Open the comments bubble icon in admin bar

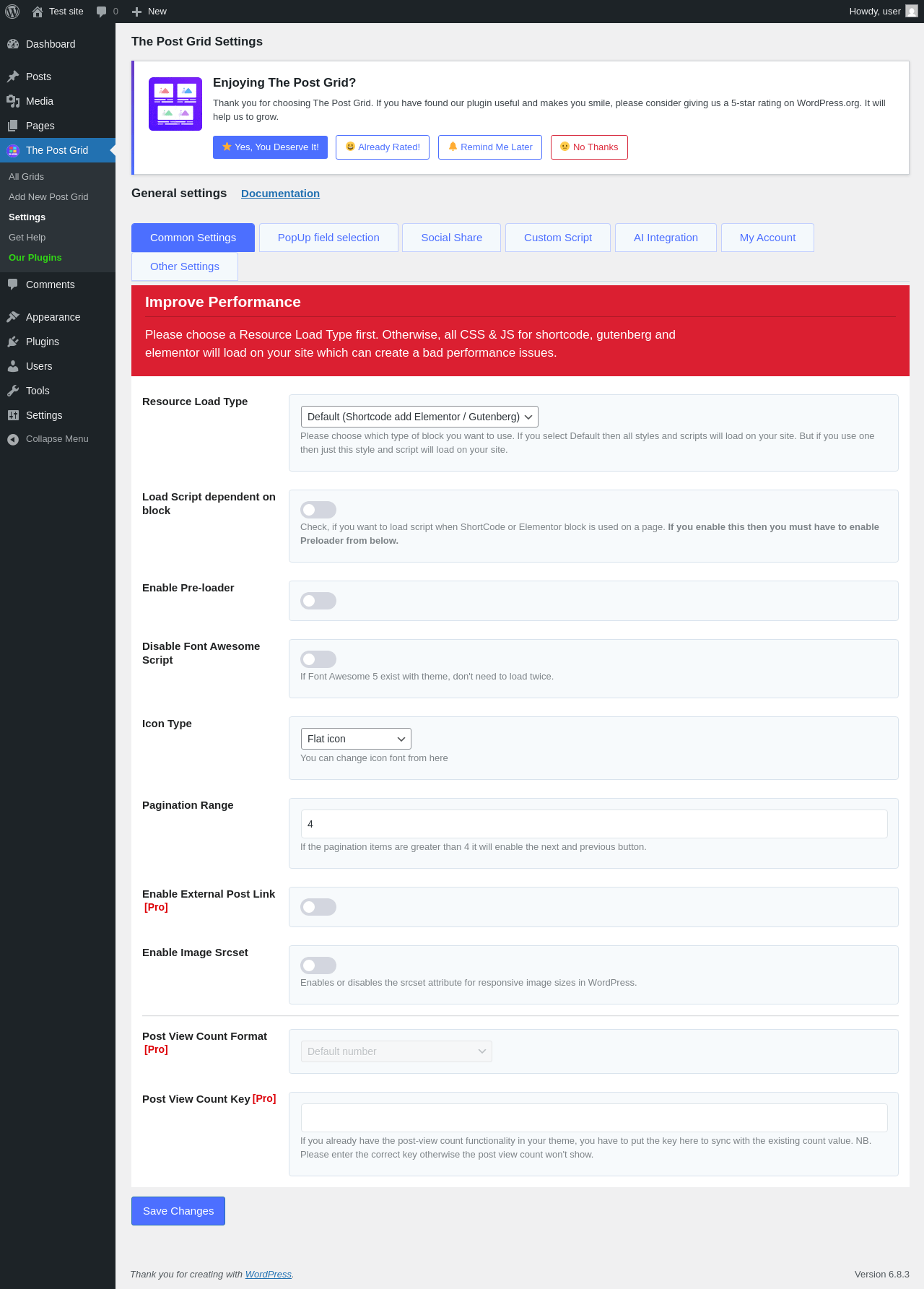[x=101, y=12]
